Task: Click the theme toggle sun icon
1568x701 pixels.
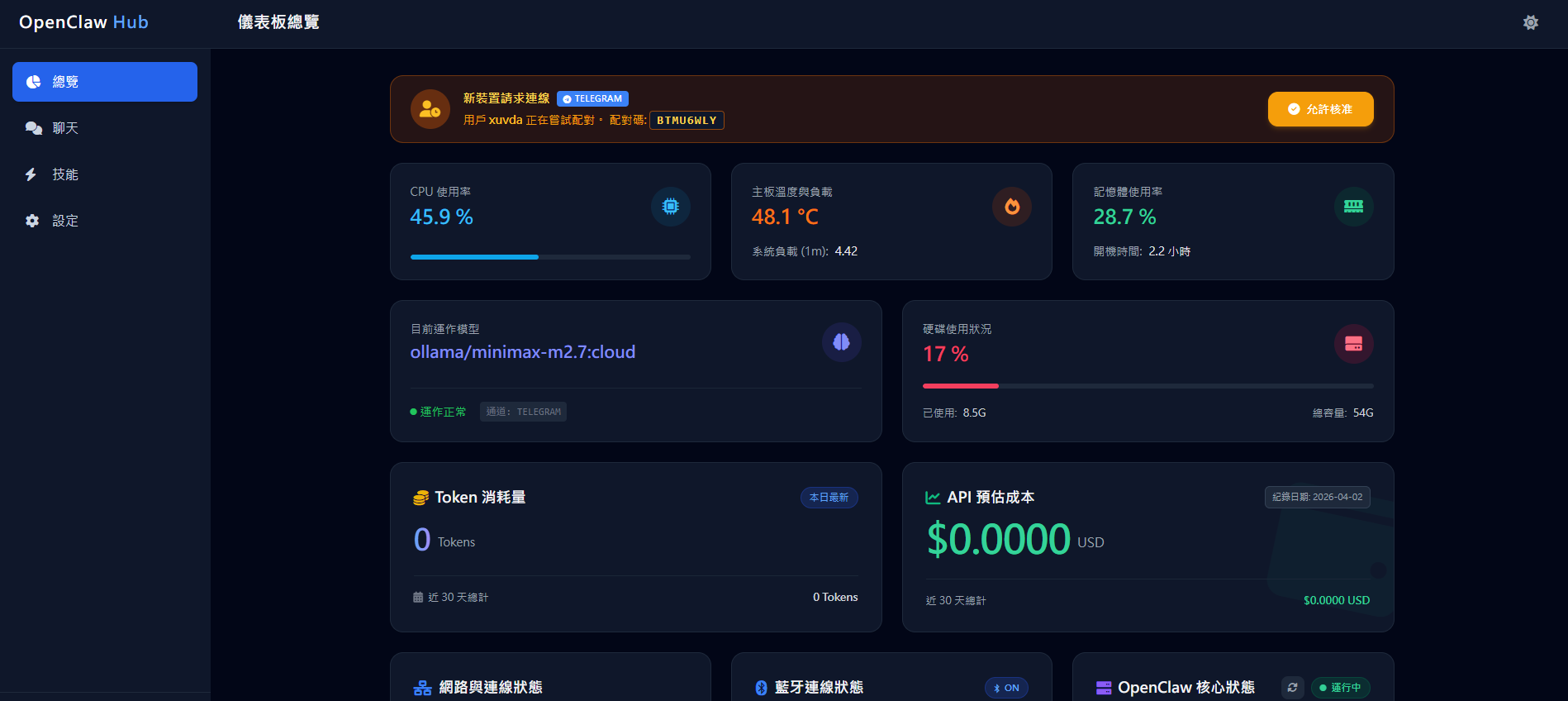Action: [x=1531, y=22]
